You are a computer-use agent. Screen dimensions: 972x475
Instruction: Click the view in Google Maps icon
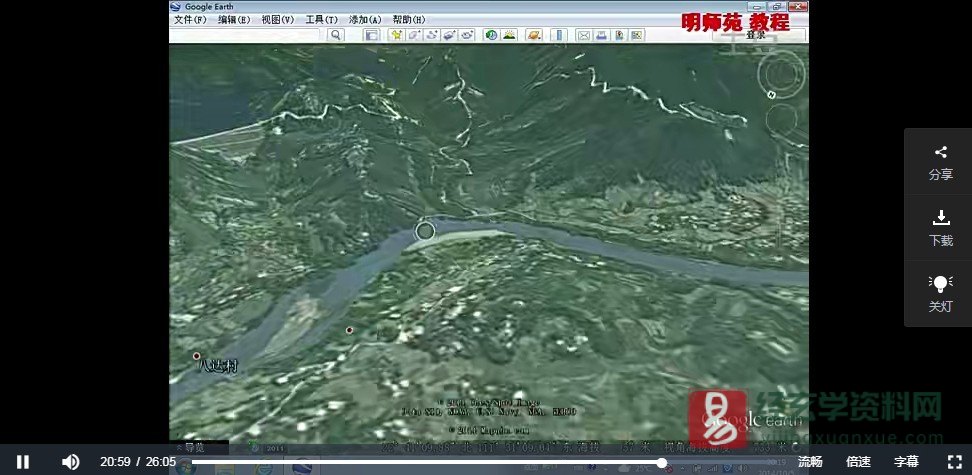click(x=637, y=35)
